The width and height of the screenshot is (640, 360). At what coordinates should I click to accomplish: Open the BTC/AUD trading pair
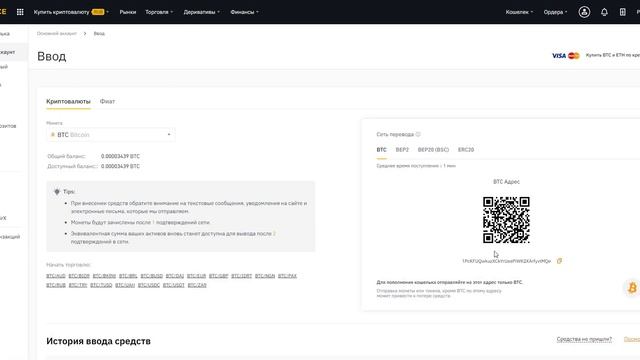coord(56,276)
